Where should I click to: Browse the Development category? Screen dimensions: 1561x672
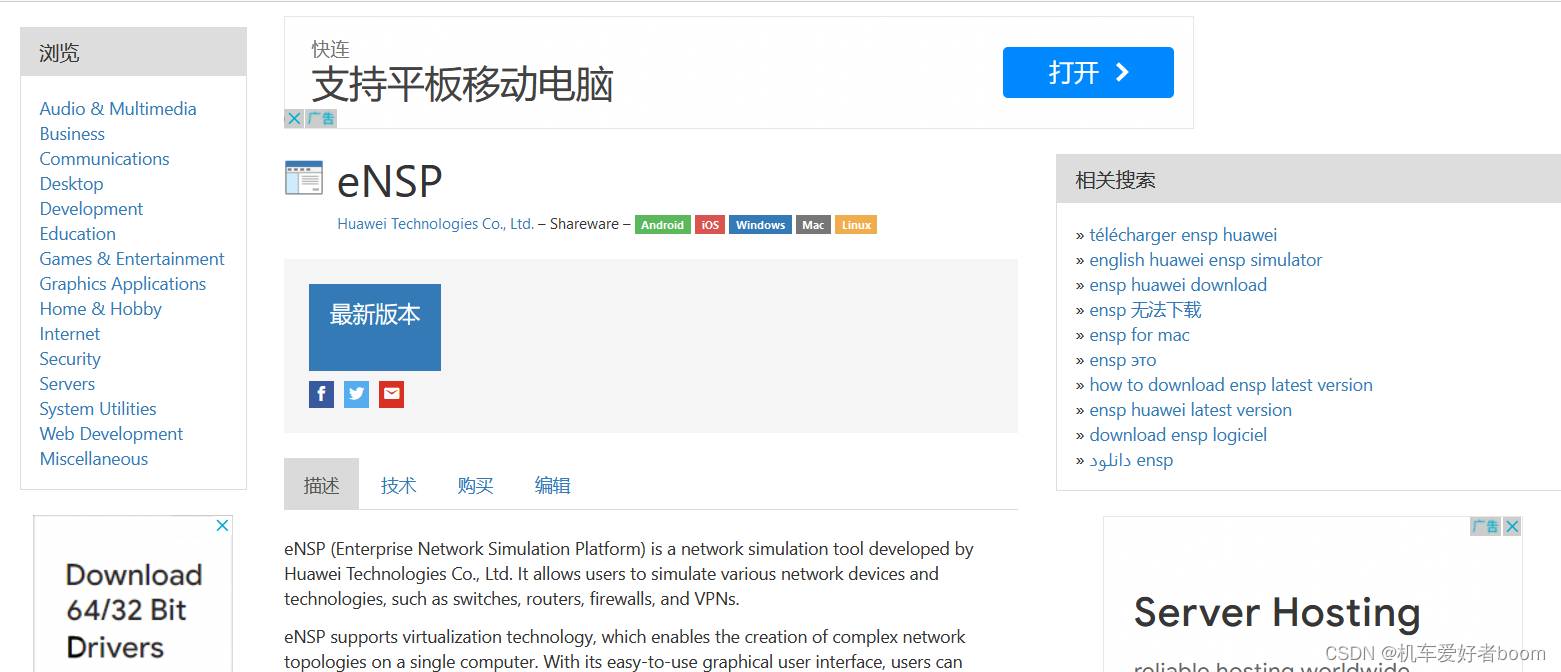pos(91,209)
